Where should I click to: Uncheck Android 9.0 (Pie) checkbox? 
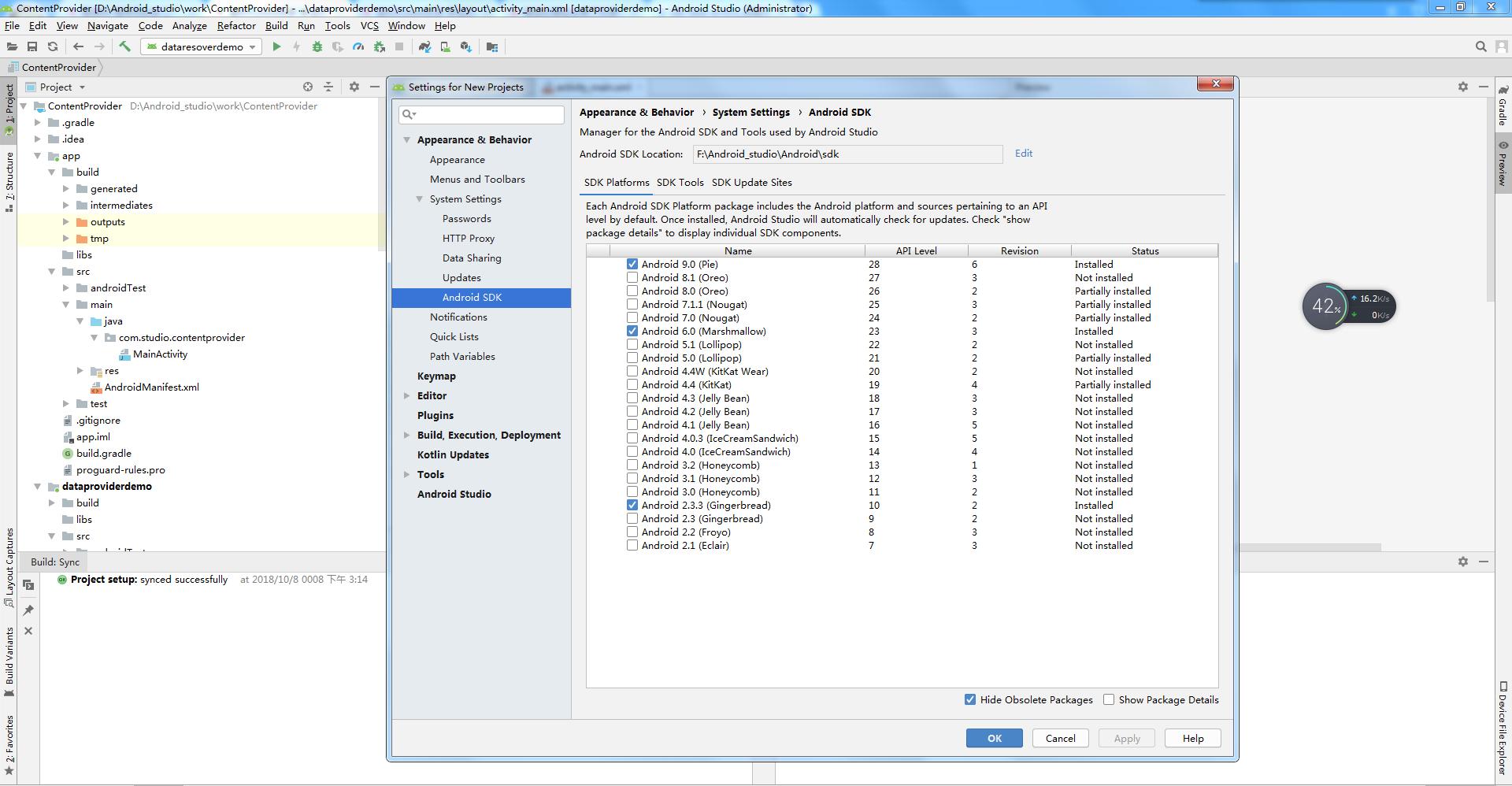tap(632, 264)
